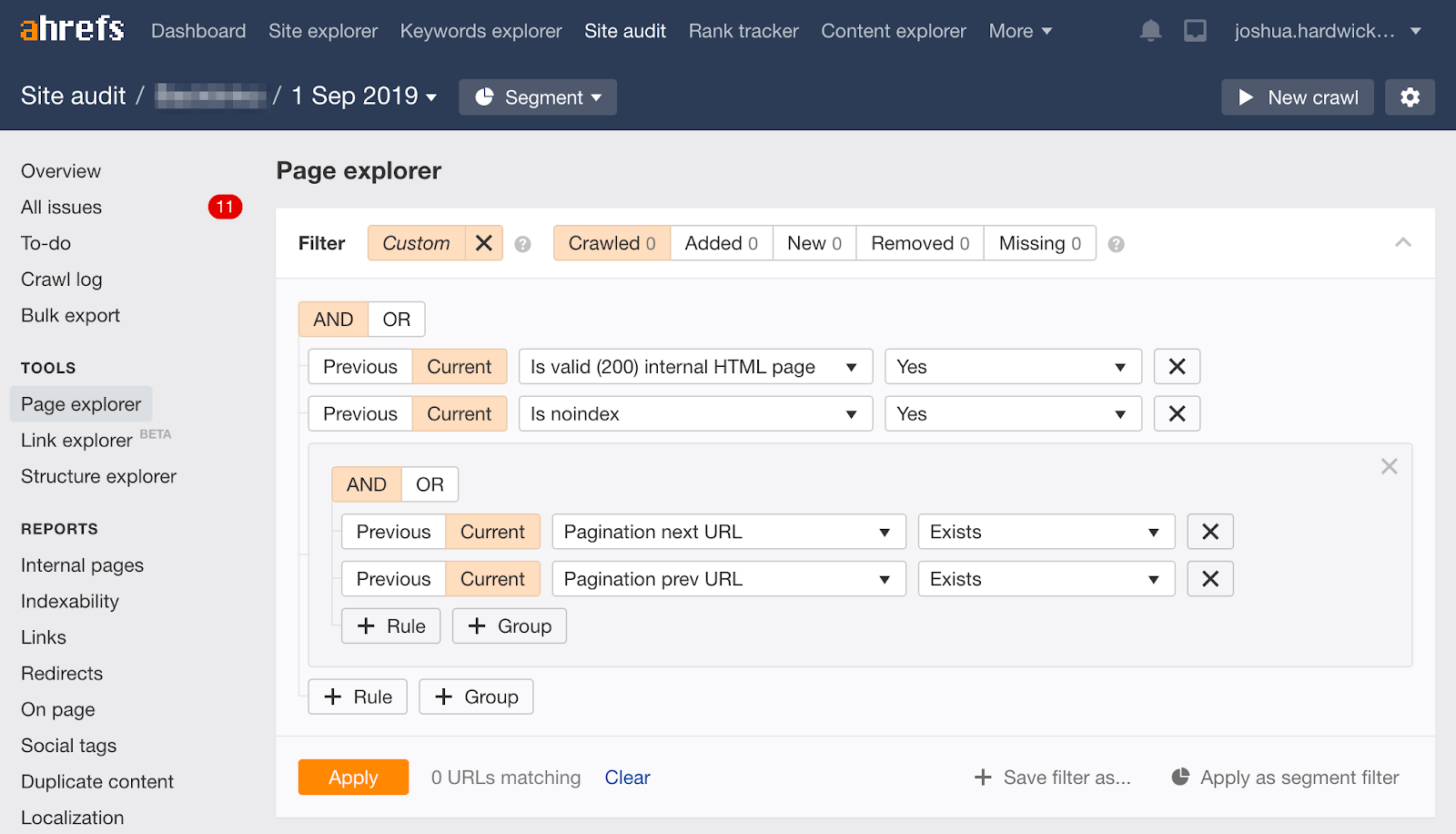The height and width of the screenshot is (834, 1456).
Task: Open the notifications bell
Action: 1149,30
